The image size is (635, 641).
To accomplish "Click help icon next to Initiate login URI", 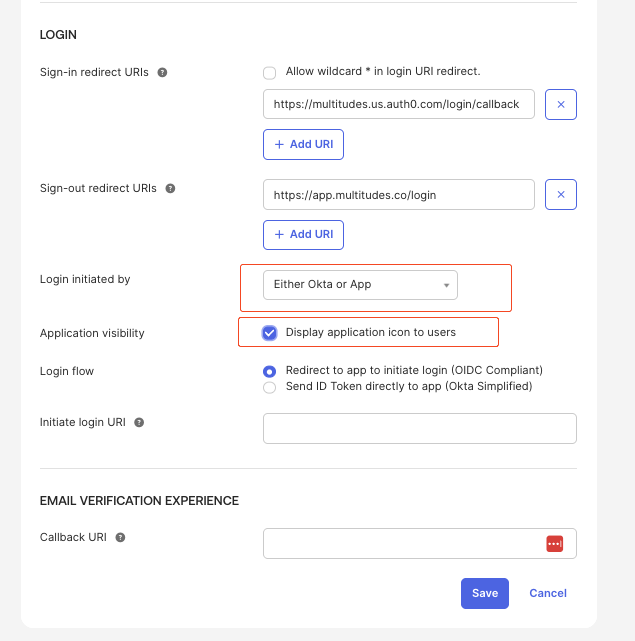I will (x=139, y=422).
